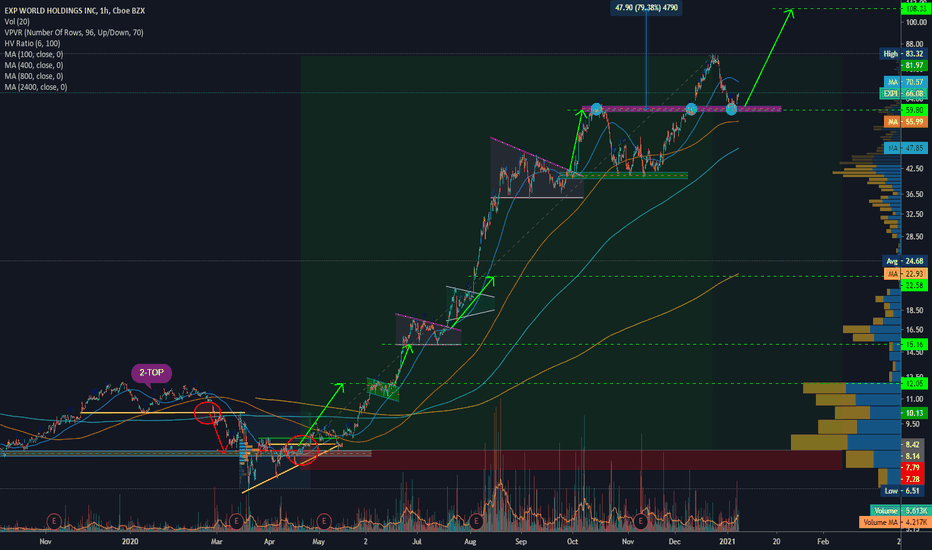Click the 42.50 price axis tick
932x550 pixels.
[x=914, y=169]
